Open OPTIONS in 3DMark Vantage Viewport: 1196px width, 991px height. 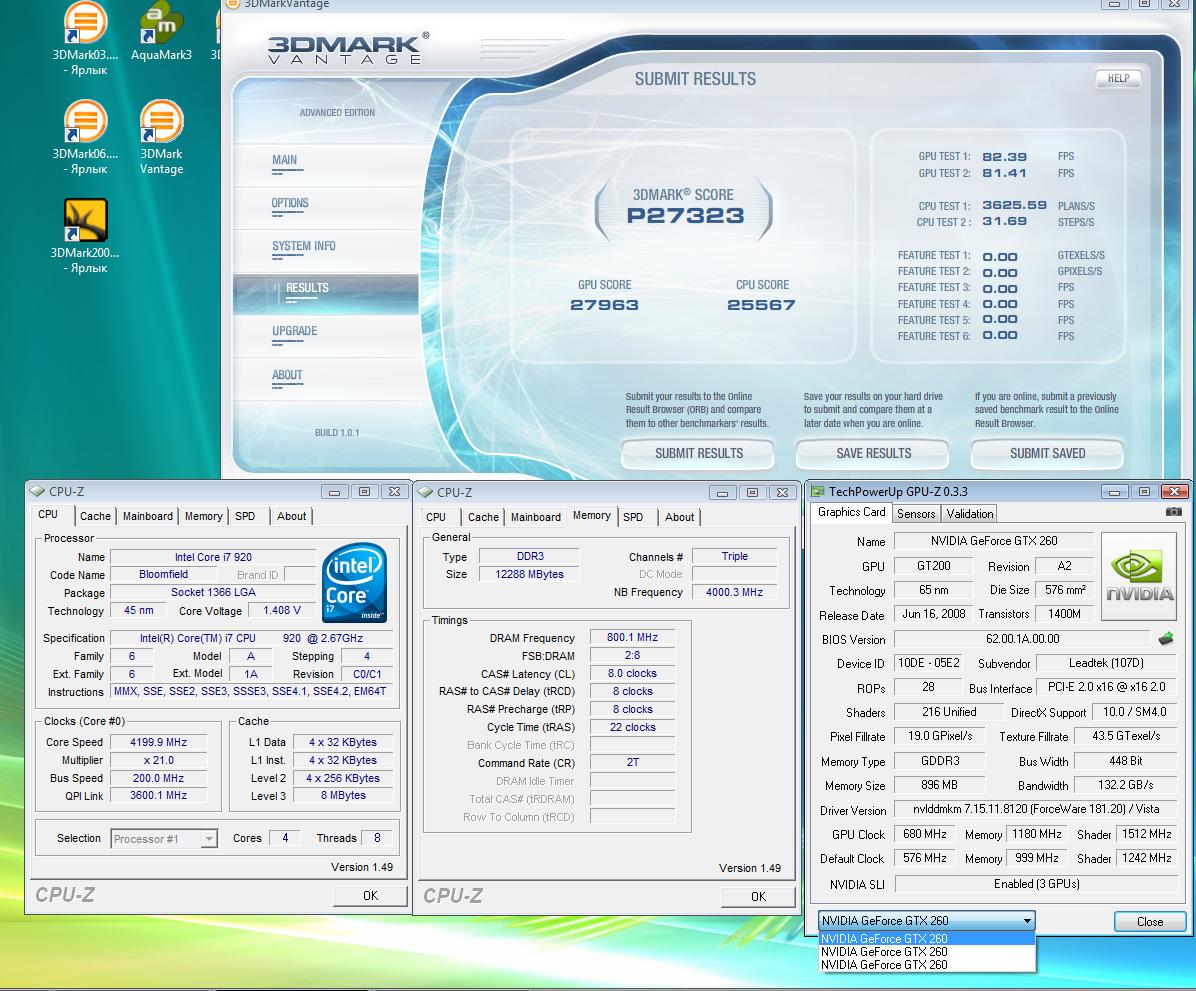pos(290,204)
